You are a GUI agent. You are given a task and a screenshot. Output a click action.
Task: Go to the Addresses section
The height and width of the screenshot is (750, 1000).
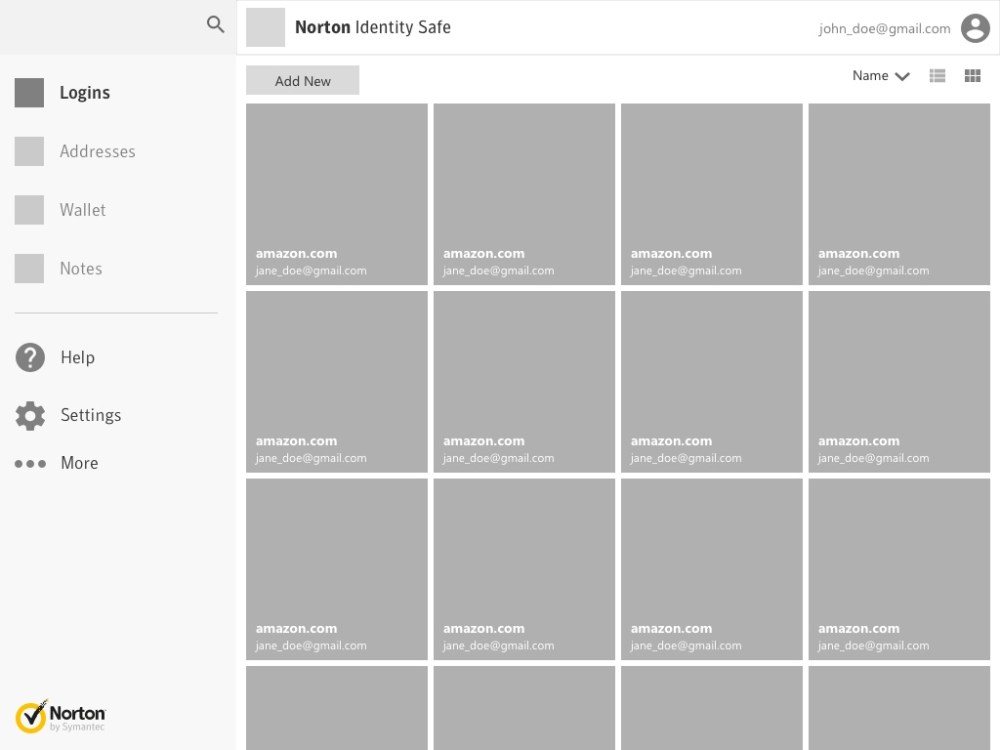97,151
